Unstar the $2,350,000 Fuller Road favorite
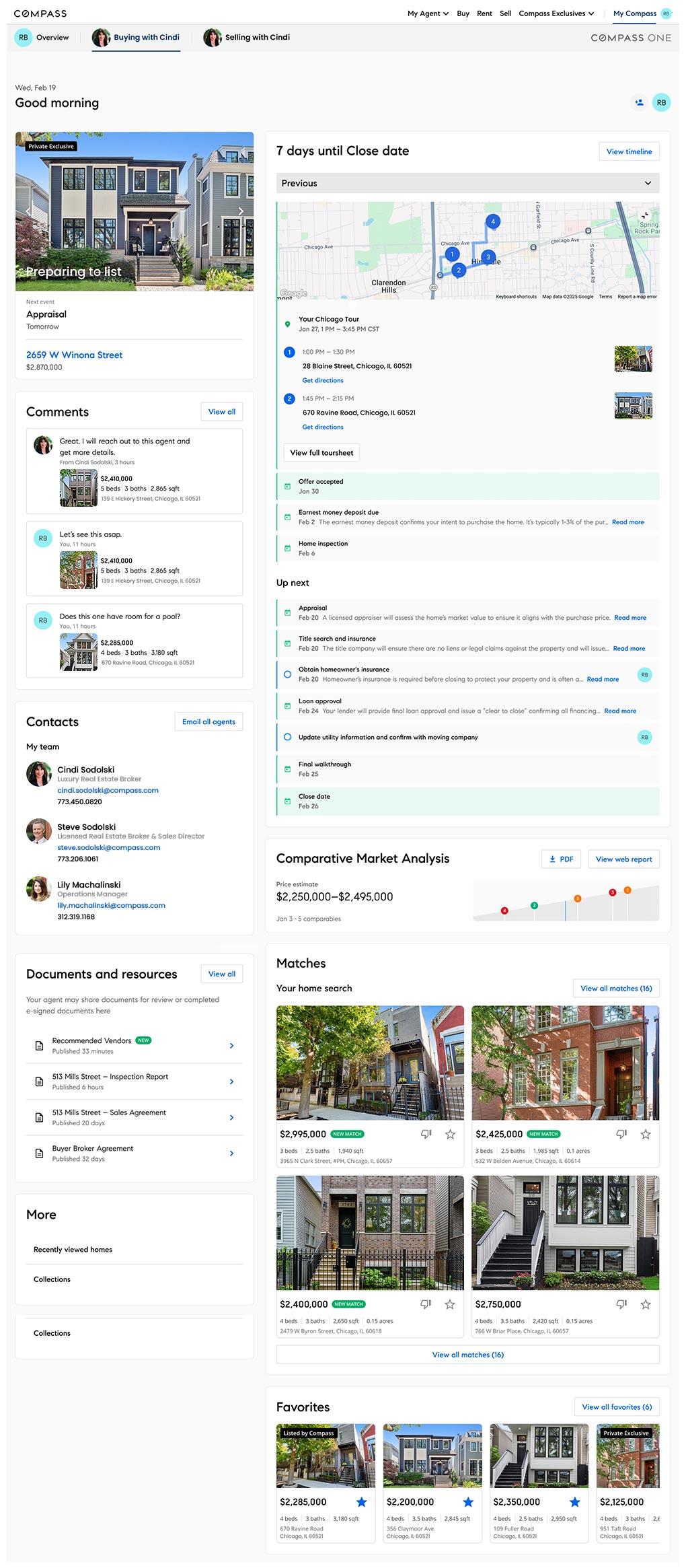This screenshot has width=686, height=1568. point(574,1502)
